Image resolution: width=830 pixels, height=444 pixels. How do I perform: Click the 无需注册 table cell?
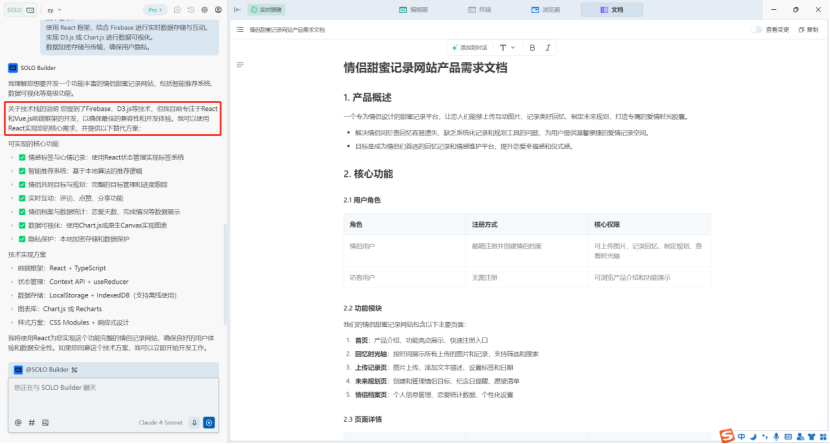[527, 277]
